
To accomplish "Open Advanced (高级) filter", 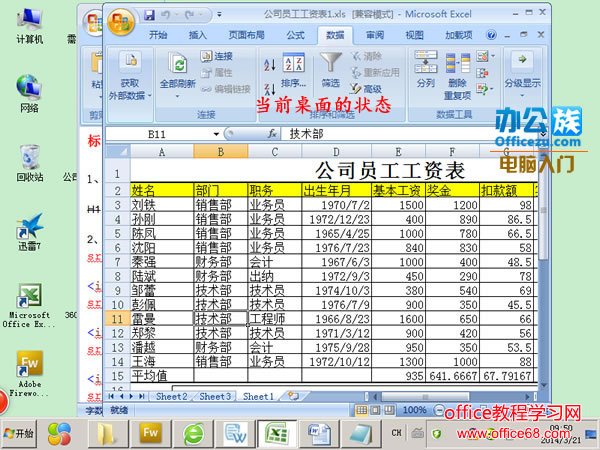I will pos(366,89).
